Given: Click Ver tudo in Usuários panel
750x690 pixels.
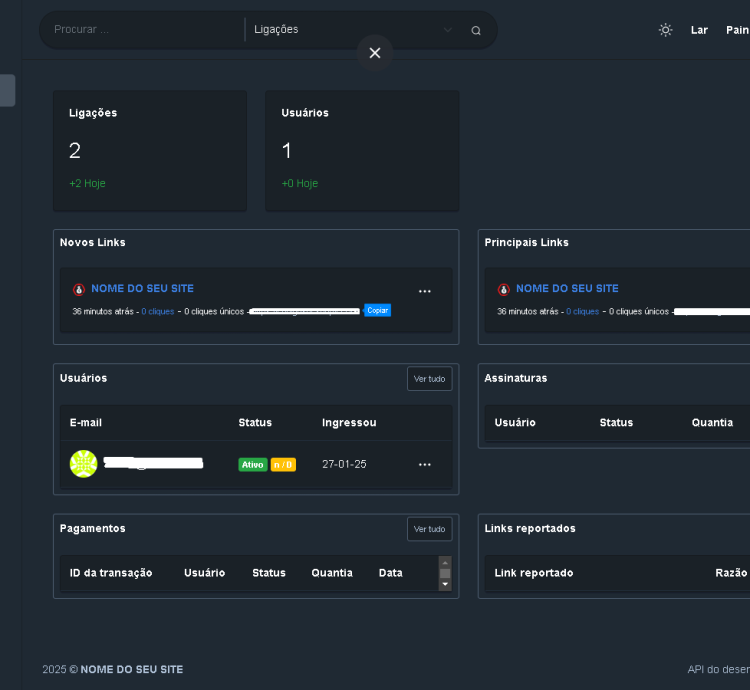Looking at the screenshot, I should pos(429,379).
